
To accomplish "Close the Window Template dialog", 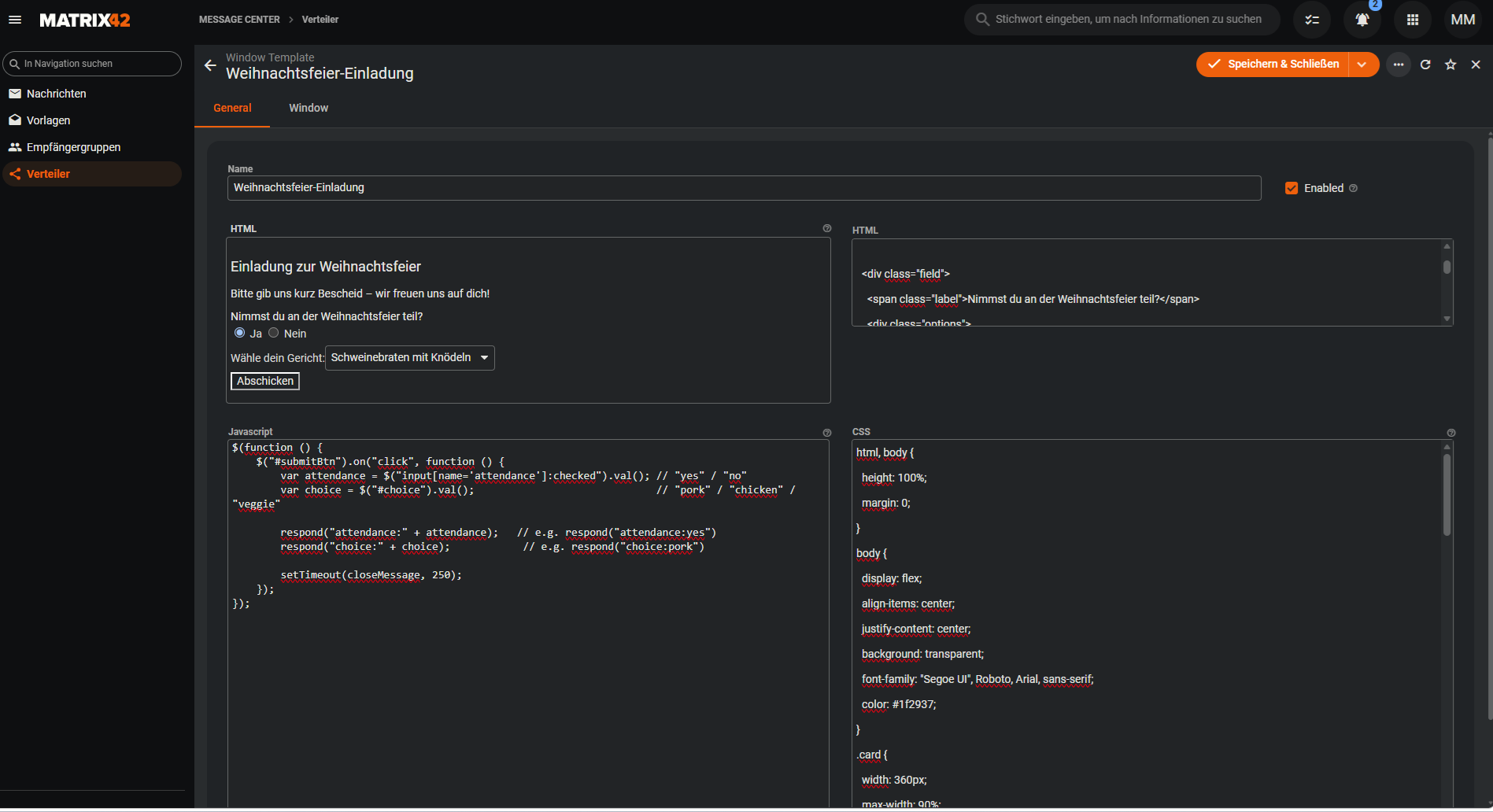I will pos(1476,65).
